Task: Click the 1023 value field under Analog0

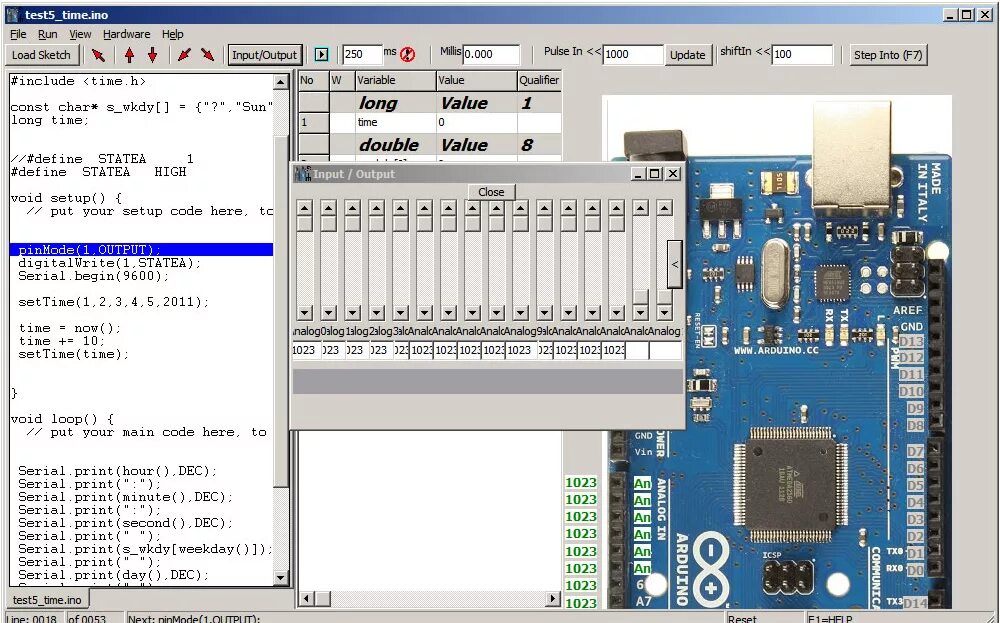Action: click(305, 350)
